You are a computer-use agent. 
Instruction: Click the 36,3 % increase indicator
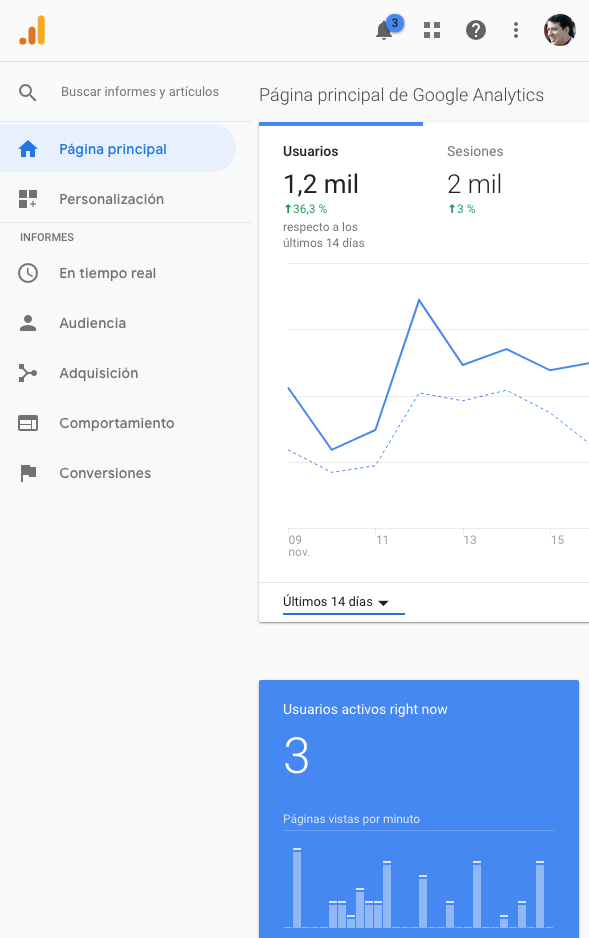pyautogui.click(x=306, y=209)
